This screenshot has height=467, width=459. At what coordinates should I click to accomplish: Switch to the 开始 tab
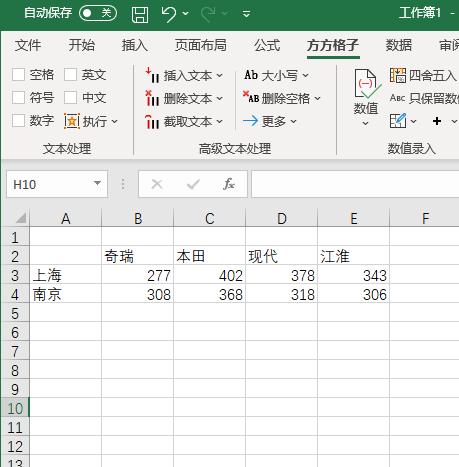(x=82, y=45)
